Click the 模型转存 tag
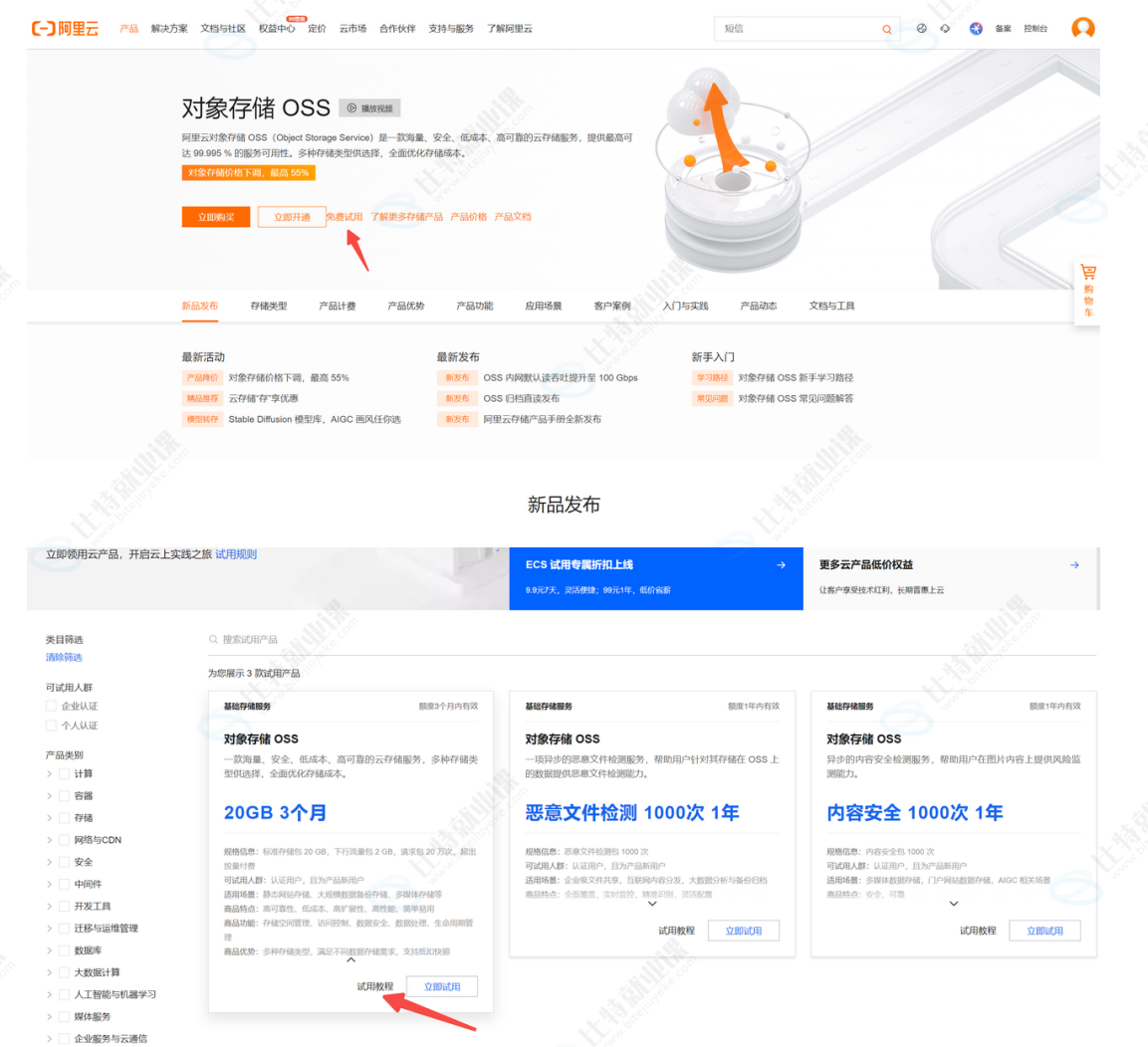 point(202,419)
